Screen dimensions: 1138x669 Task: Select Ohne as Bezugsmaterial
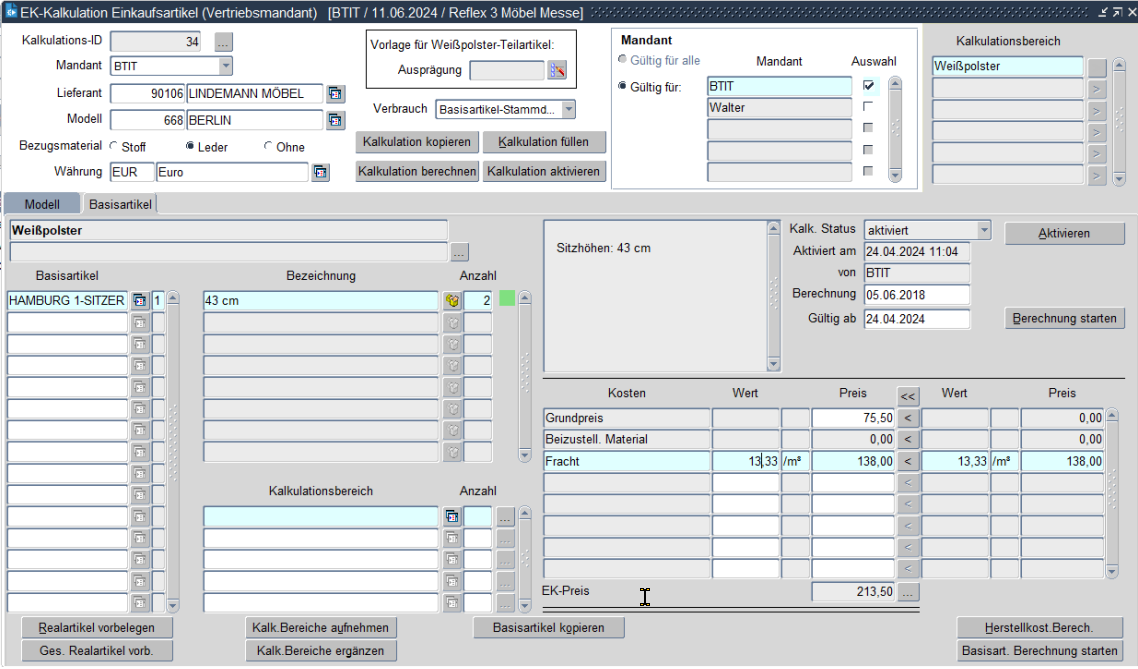(269, 147)
